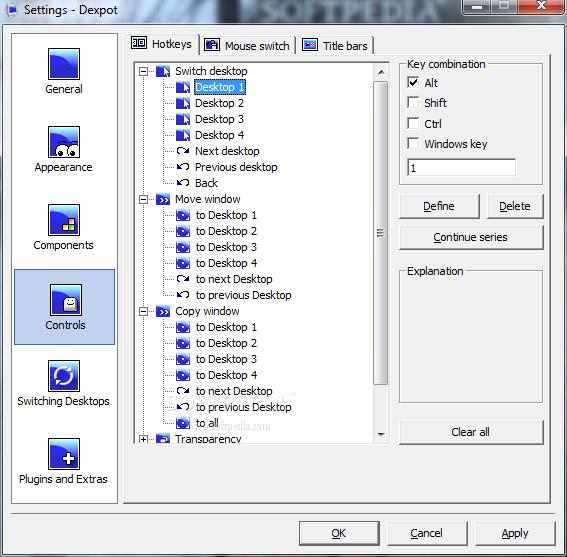Click the Cancel button

pos(427,533)
